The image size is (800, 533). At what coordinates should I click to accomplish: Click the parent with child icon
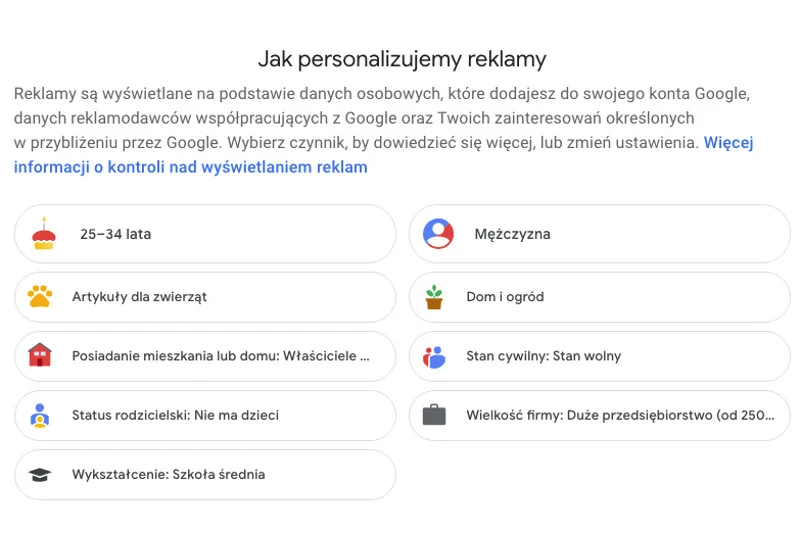coord(40,415)
